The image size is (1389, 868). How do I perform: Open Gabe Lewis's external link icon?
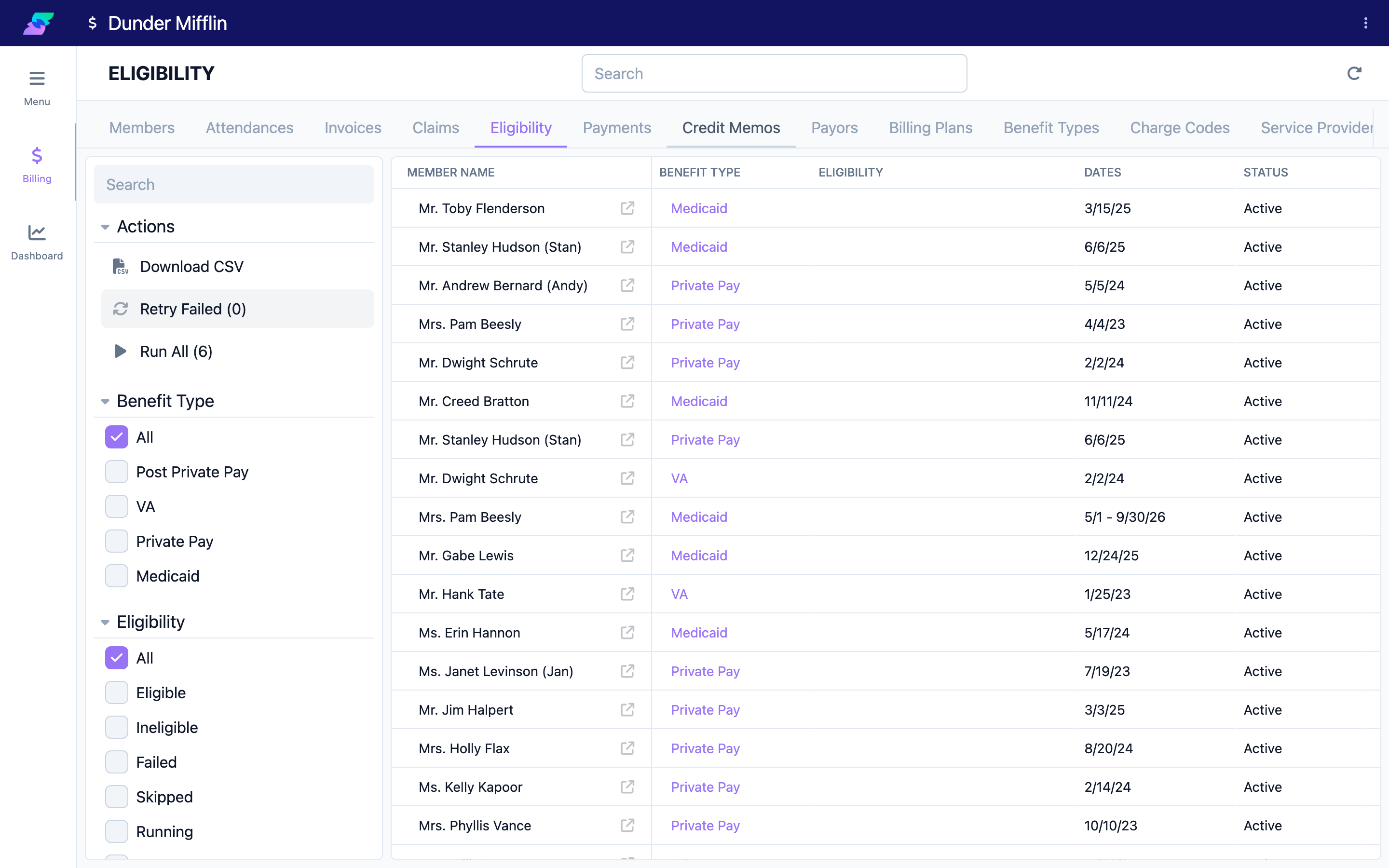click(x=627, y=555)
